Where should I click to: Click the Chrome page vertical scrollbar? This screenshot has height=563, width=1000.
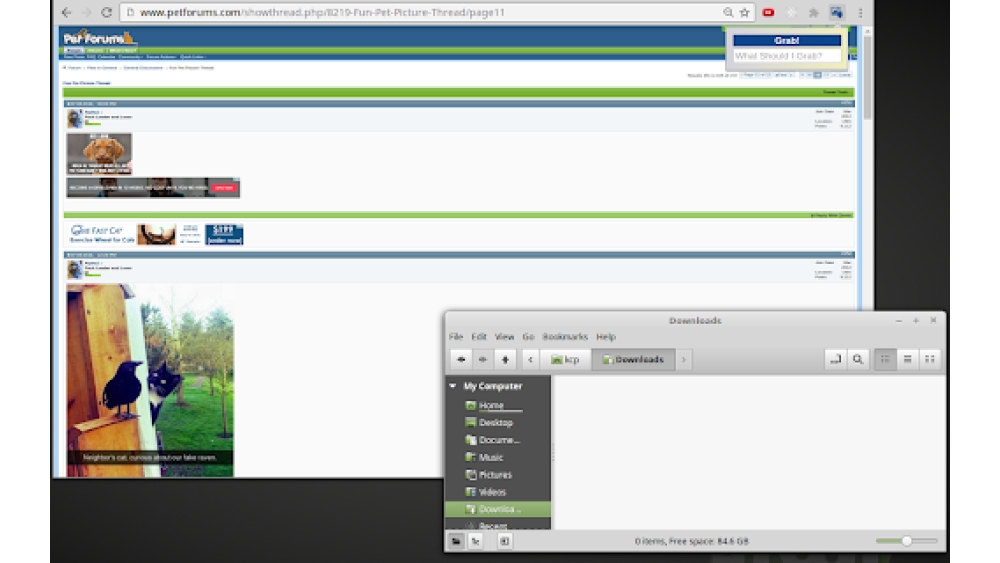867,77
